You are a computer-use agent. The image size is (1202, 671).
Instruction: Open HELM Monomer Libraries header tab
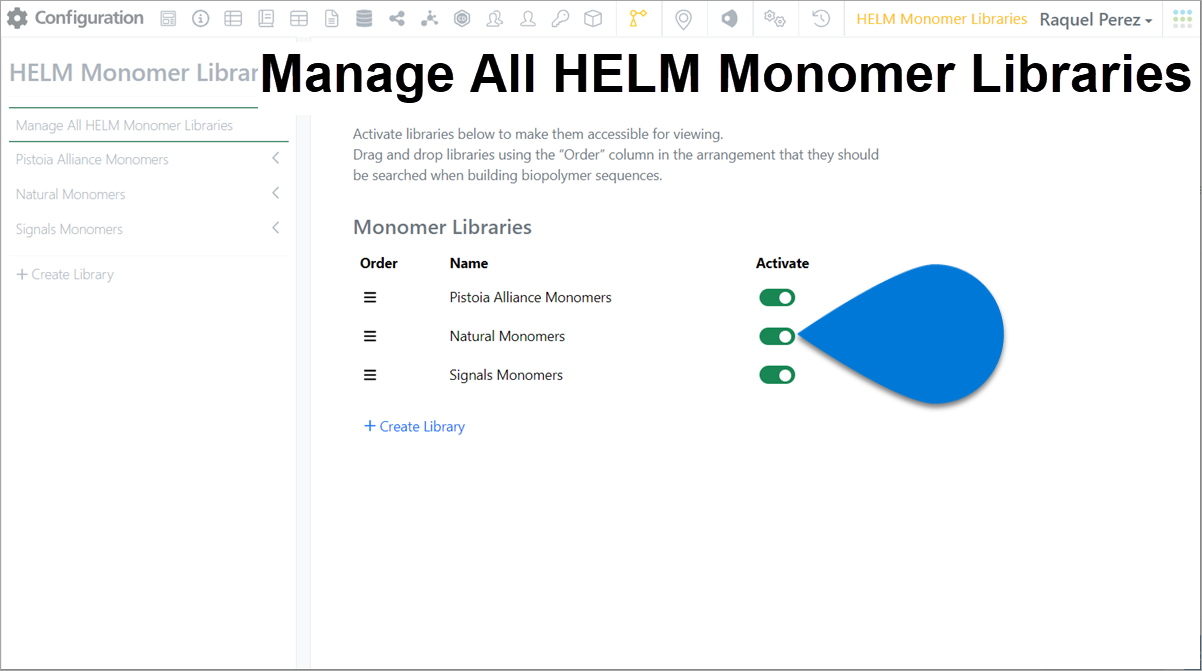point(942,19)
